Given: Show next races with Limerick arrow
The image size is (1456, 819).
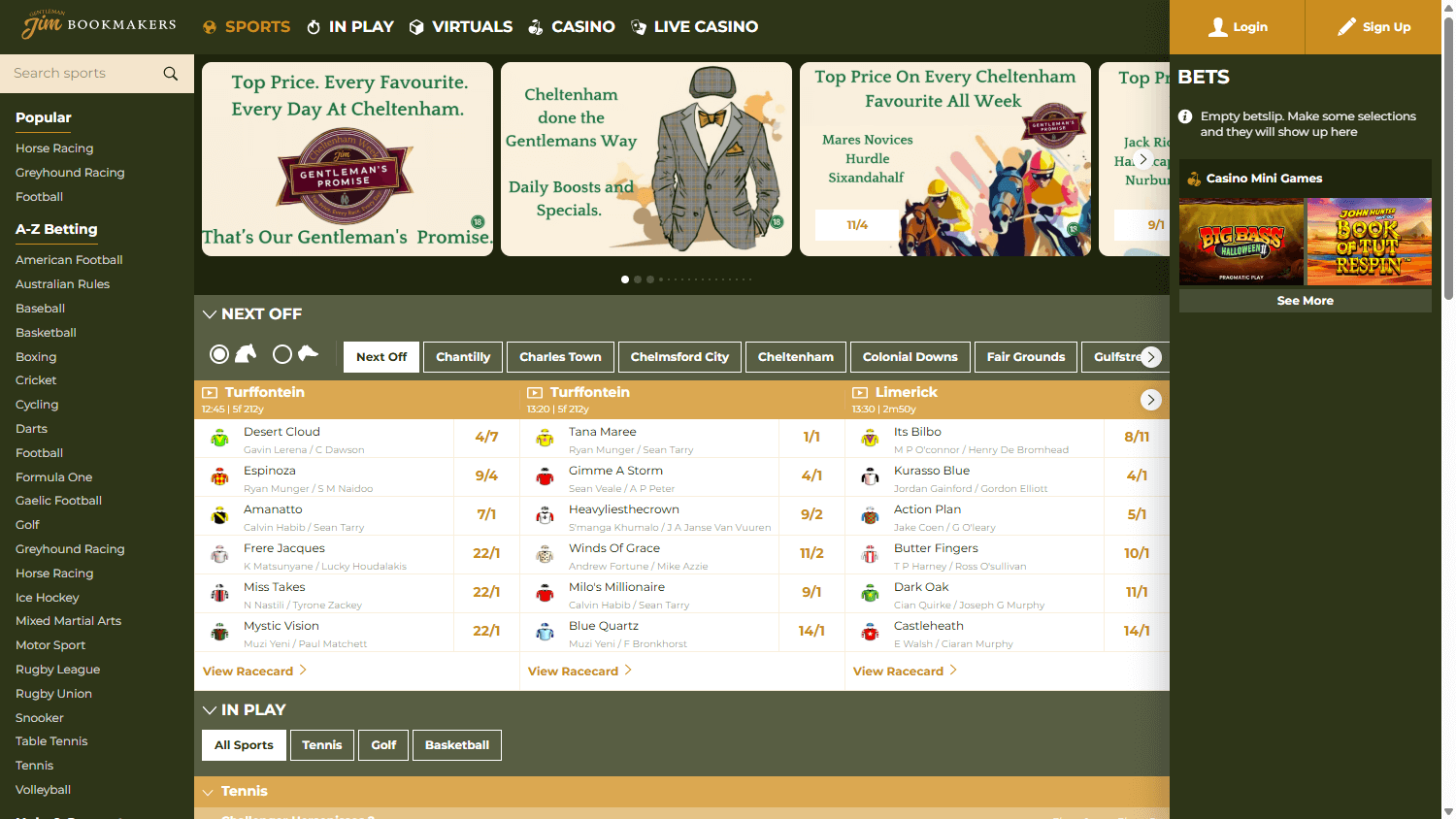Looking at the screenshot, I should [x=1151, y=400].
